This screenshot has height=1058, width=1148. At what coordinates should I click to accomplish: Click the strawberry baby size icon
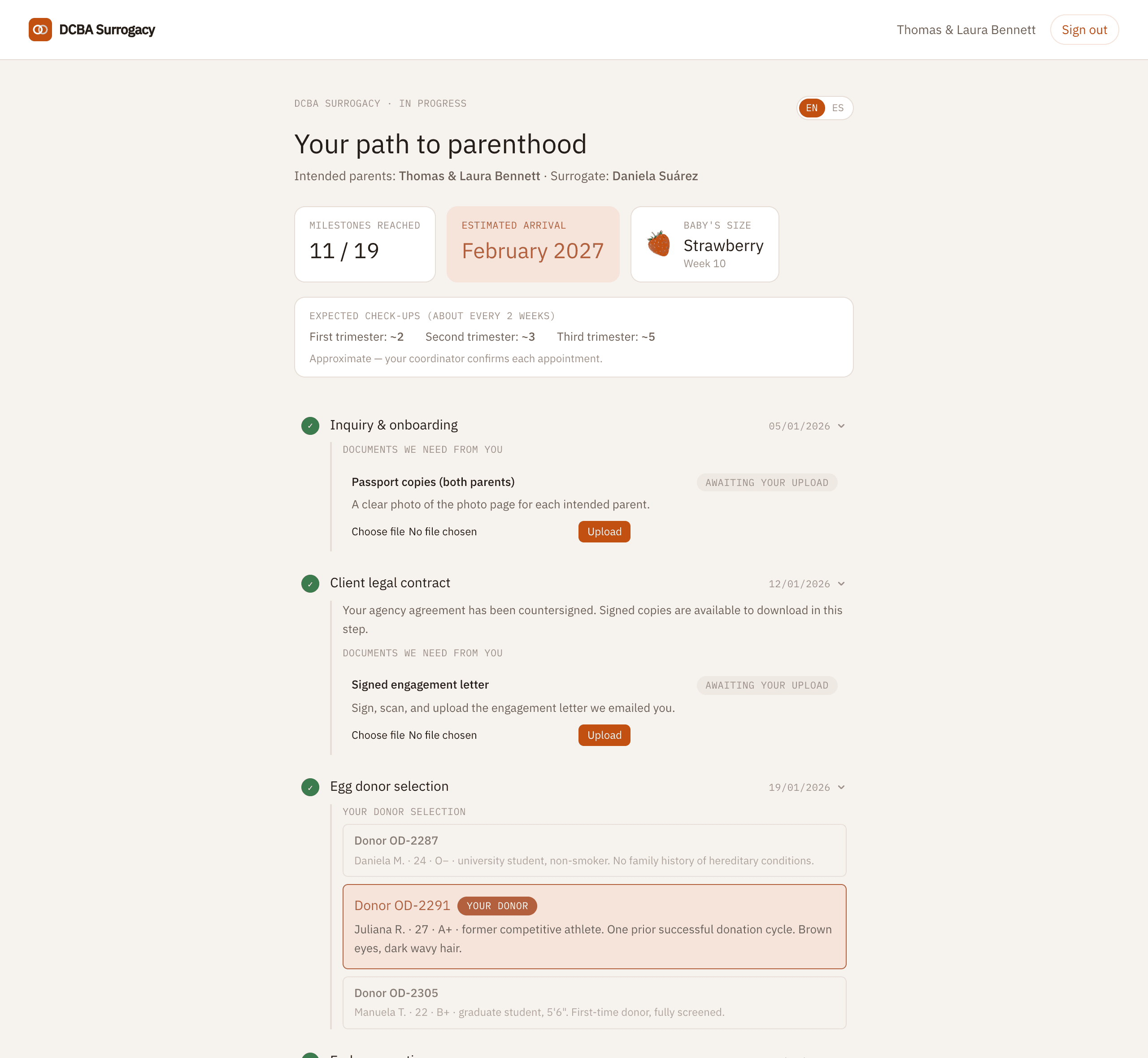[x=658, y=244]
